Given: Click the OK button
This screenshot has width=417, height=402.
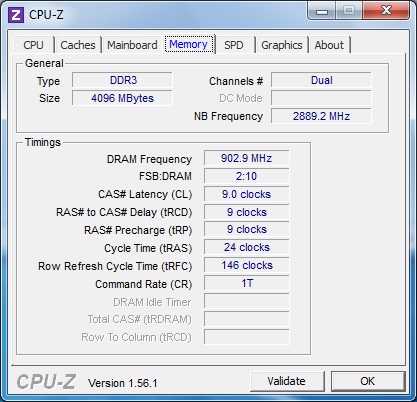Looking at the screenshot, I should pyautogui.click(x=368, y=381).
